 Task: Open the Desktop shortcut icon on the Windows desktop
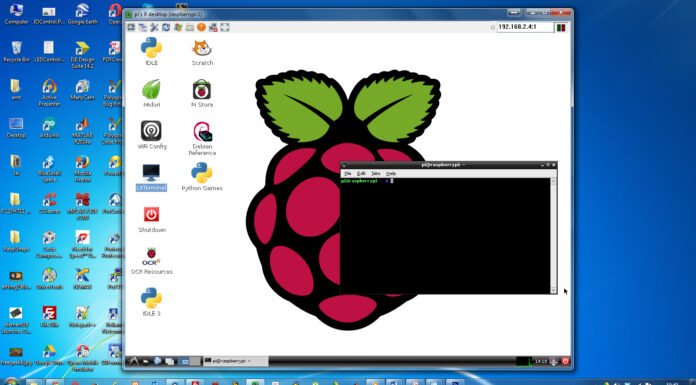point(16,127)
